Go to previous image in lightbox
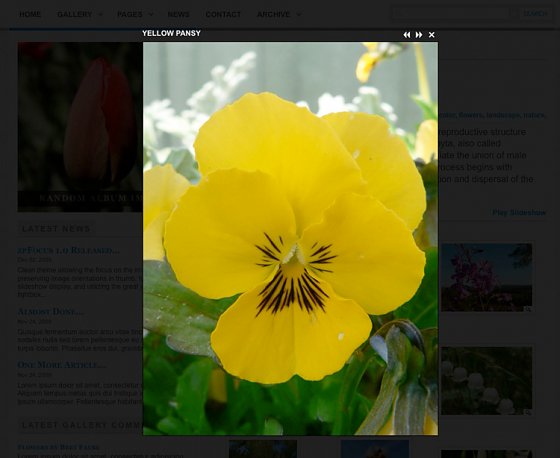This screenshot has height=458, width=560. 407,35
